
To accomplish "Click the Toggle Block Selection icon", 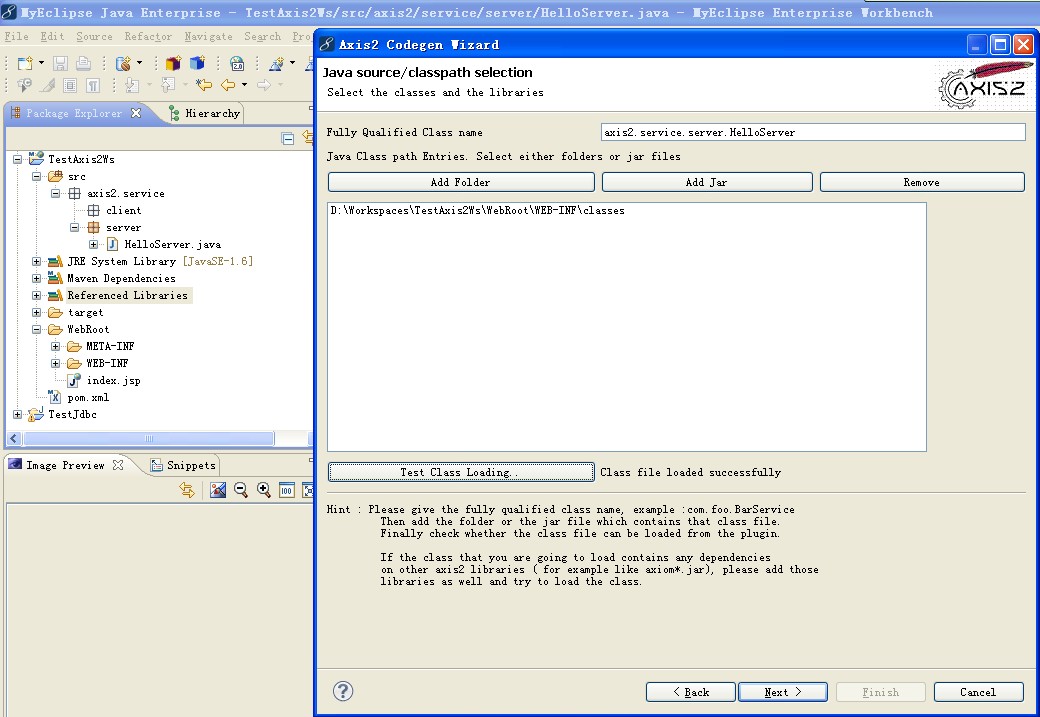I will [x=70, y=85].
